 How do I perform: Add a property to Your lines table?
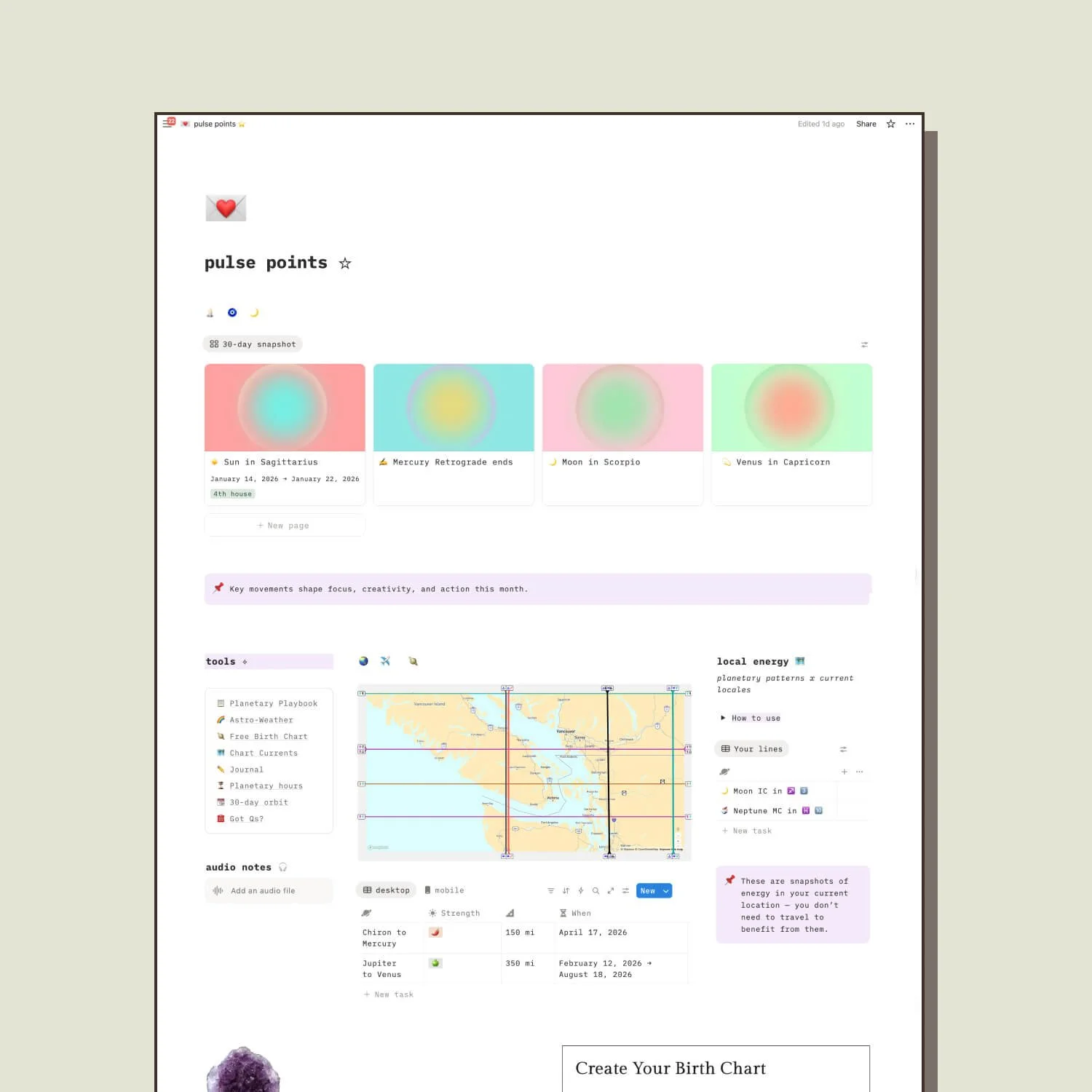tap(844, 772)
